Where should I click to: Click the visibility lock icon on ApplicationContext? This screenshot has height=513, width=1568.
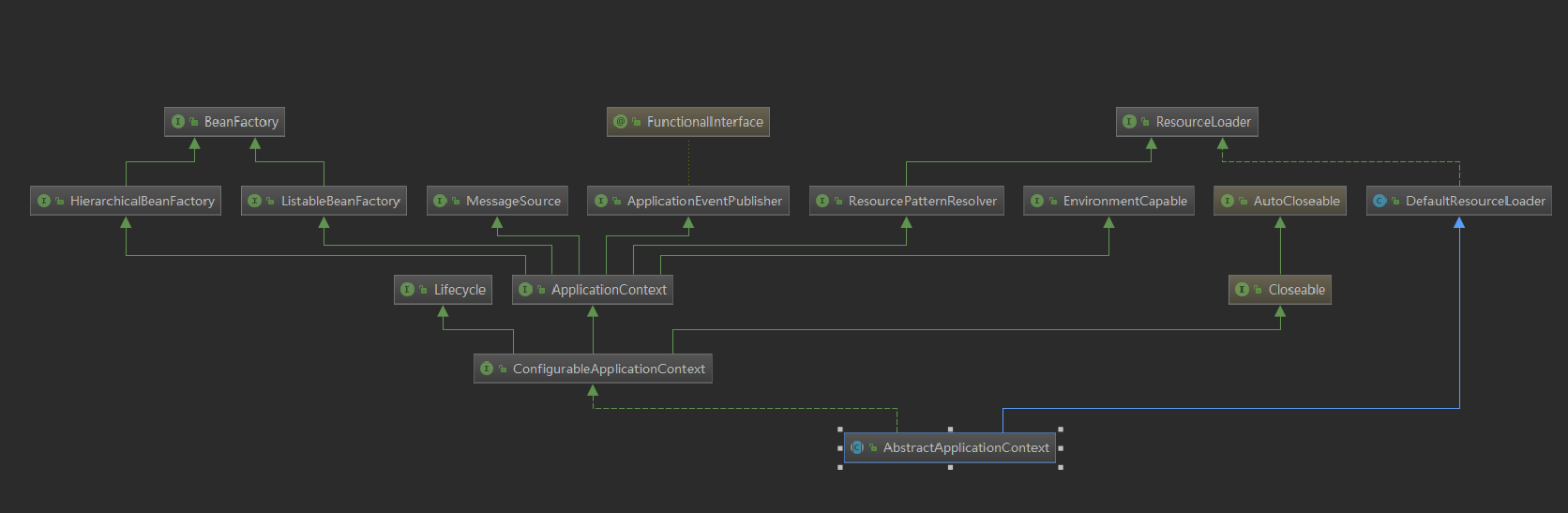pyautogui.click(x=541, y=290)
